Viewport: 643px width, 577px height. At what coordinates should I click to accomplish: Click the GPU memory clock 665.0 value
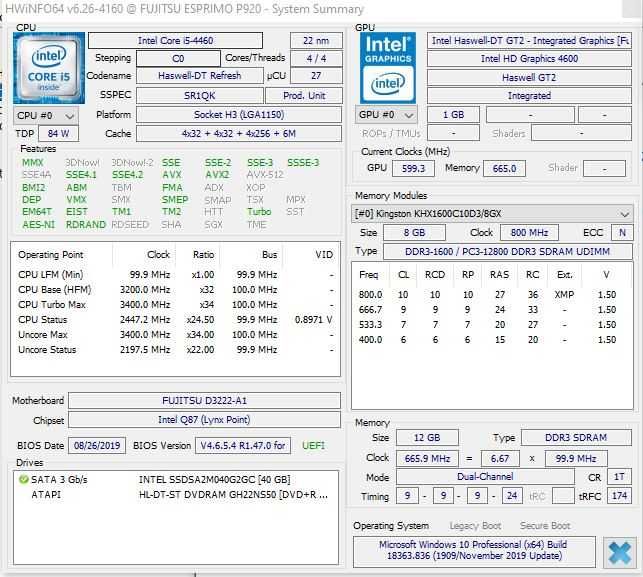[504, 169]
